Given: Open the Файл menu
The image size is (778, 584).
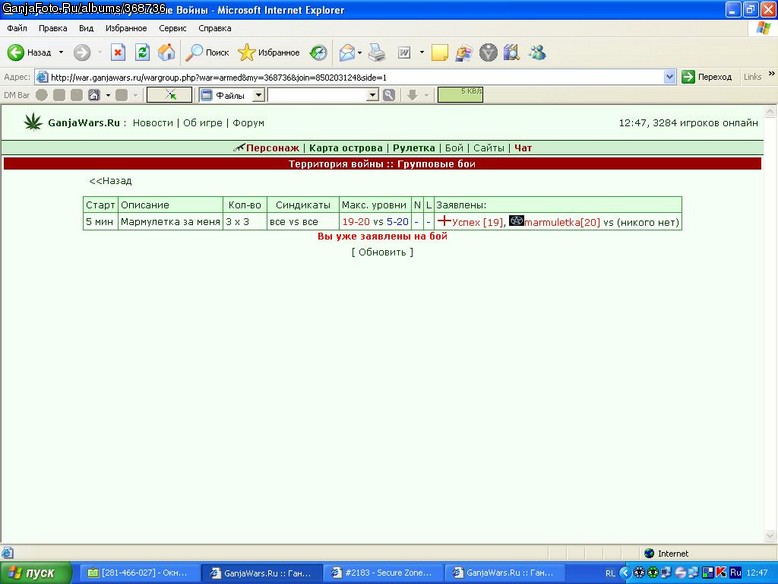Looking at the screenshot, I should coord(17,28).
